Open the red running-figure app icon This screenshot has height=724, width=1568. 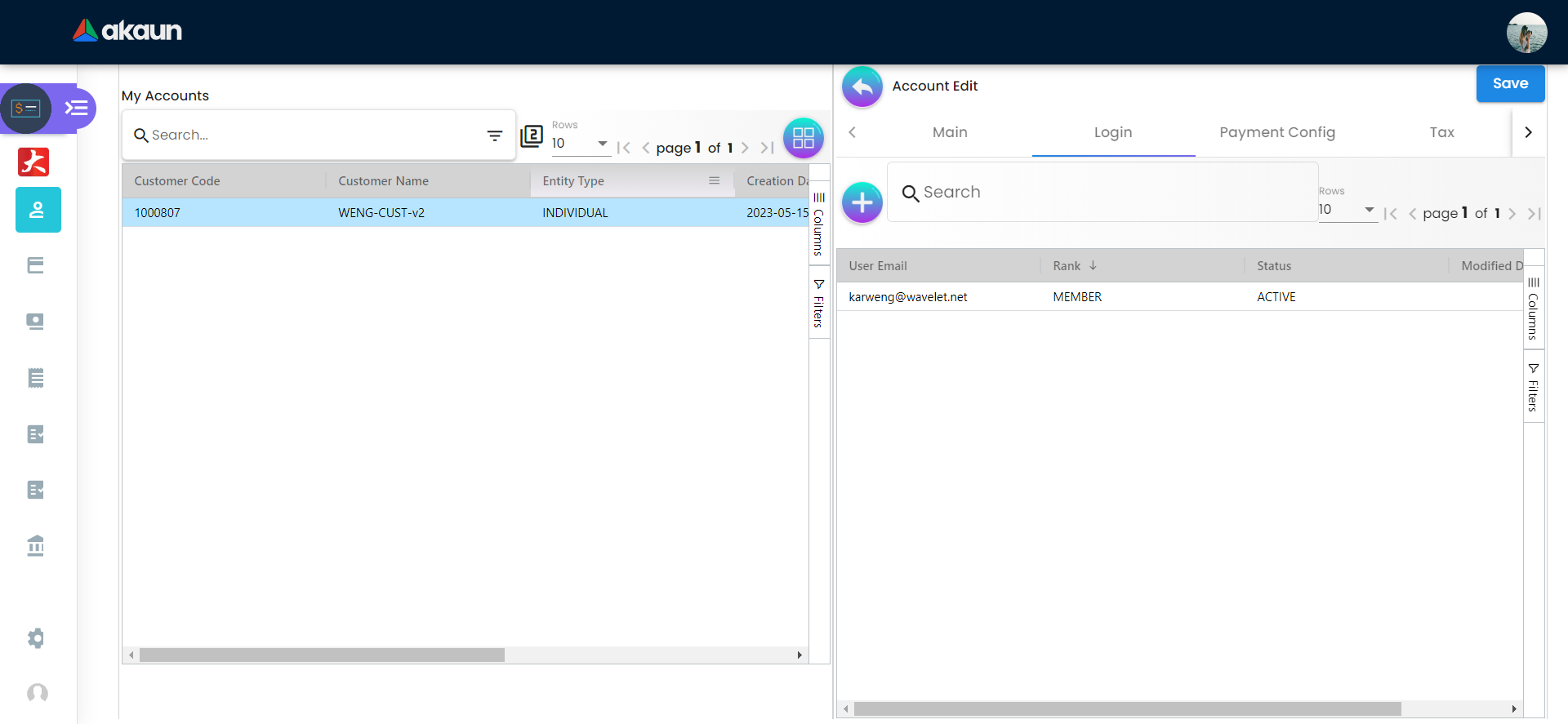(33, 162)
